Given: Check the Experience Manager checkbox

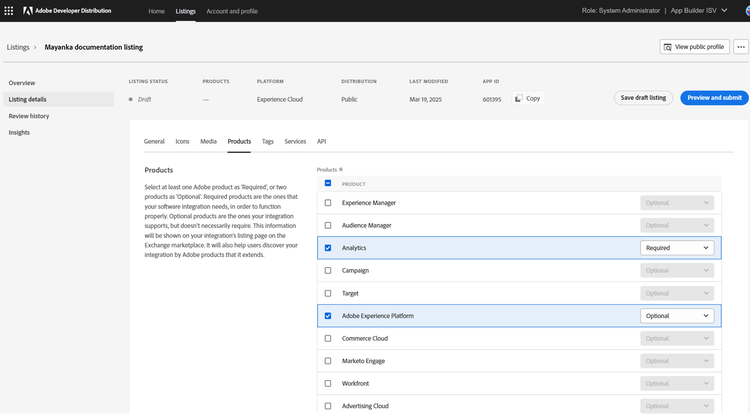Looking at the screenshot, I should coord(328,203).
